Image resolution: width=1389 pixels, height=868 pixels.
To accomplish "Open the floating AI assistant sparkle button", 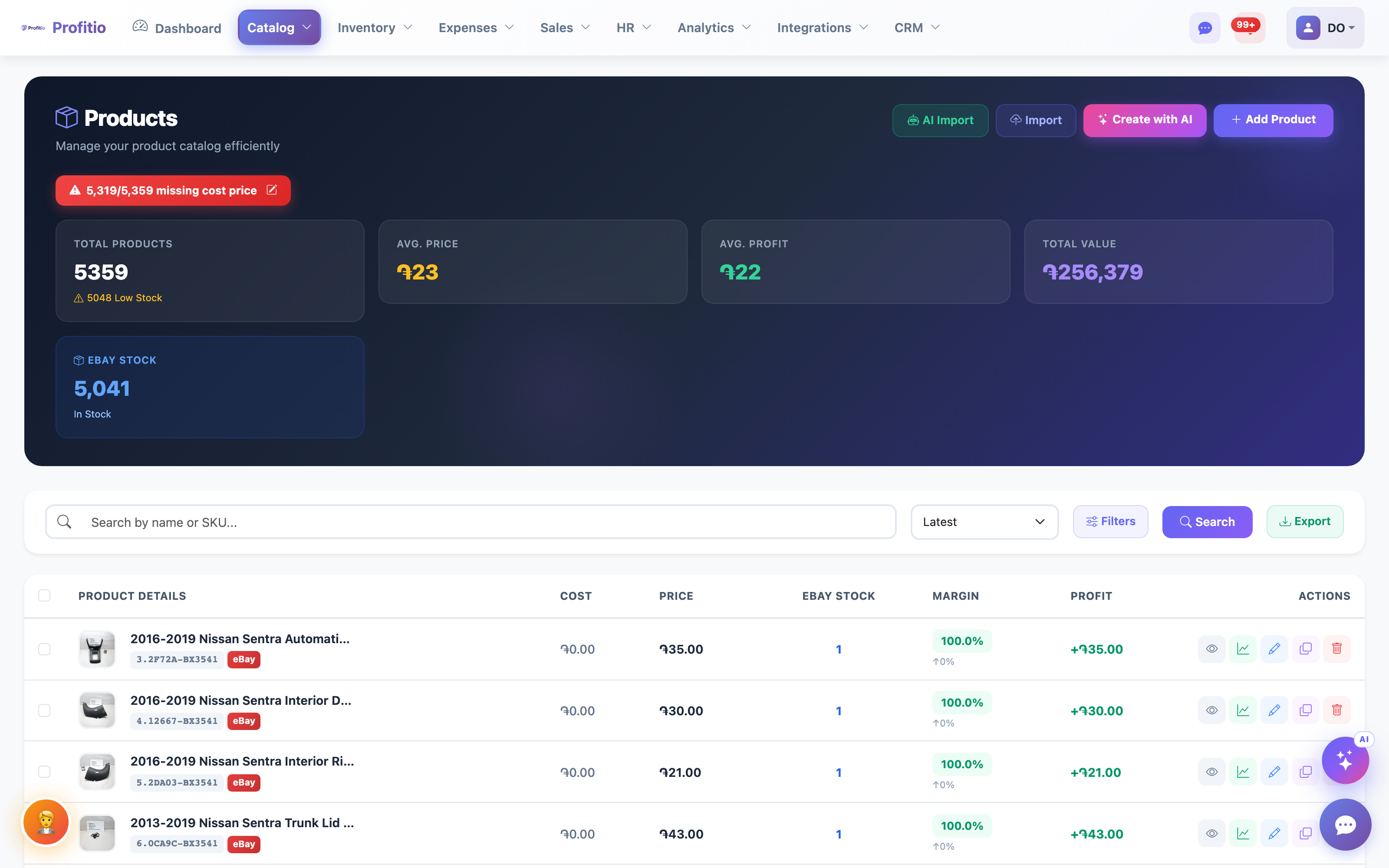I will point(1345,760).
